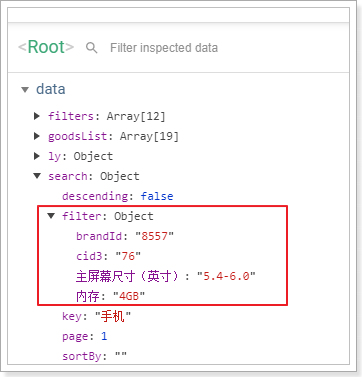The height and width of the screenshot is (377, 362).
Task: Collapse the filter Object node
Action: [x=51, y=216]
